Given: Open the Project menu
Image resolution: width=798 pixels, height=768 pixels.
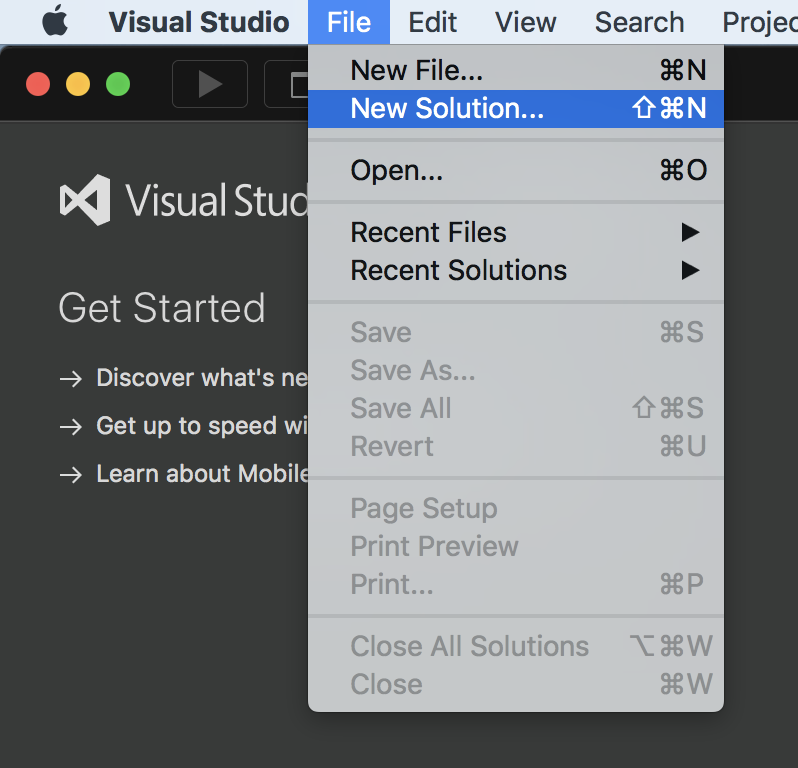Looking at the screenshot, I should click(758, 22).
